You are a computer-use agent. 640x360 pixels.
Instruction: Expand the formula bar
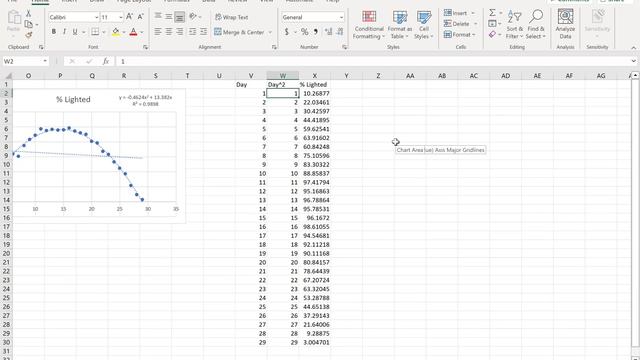633,61
